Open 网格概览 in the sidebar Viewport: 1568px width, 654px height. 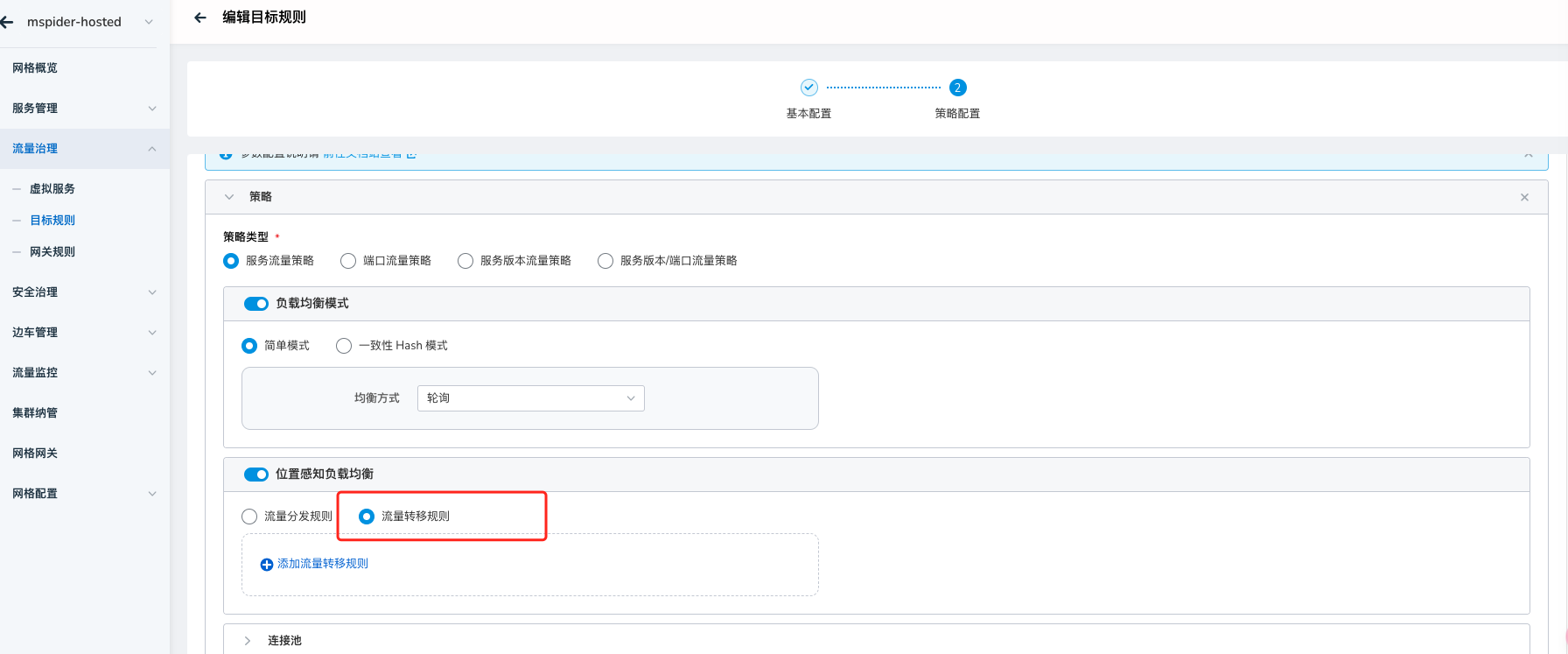pyautogui.click(x=35, y=68)
